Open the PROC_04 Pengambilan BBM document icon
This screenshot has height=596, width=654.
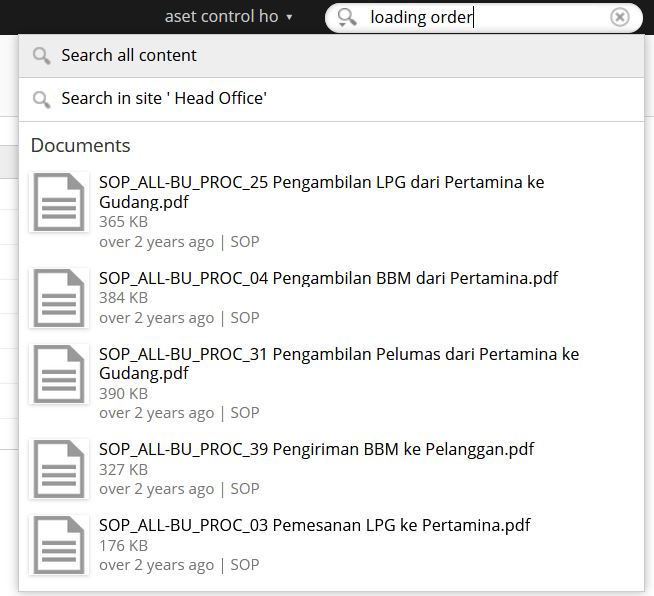[59, 298]
